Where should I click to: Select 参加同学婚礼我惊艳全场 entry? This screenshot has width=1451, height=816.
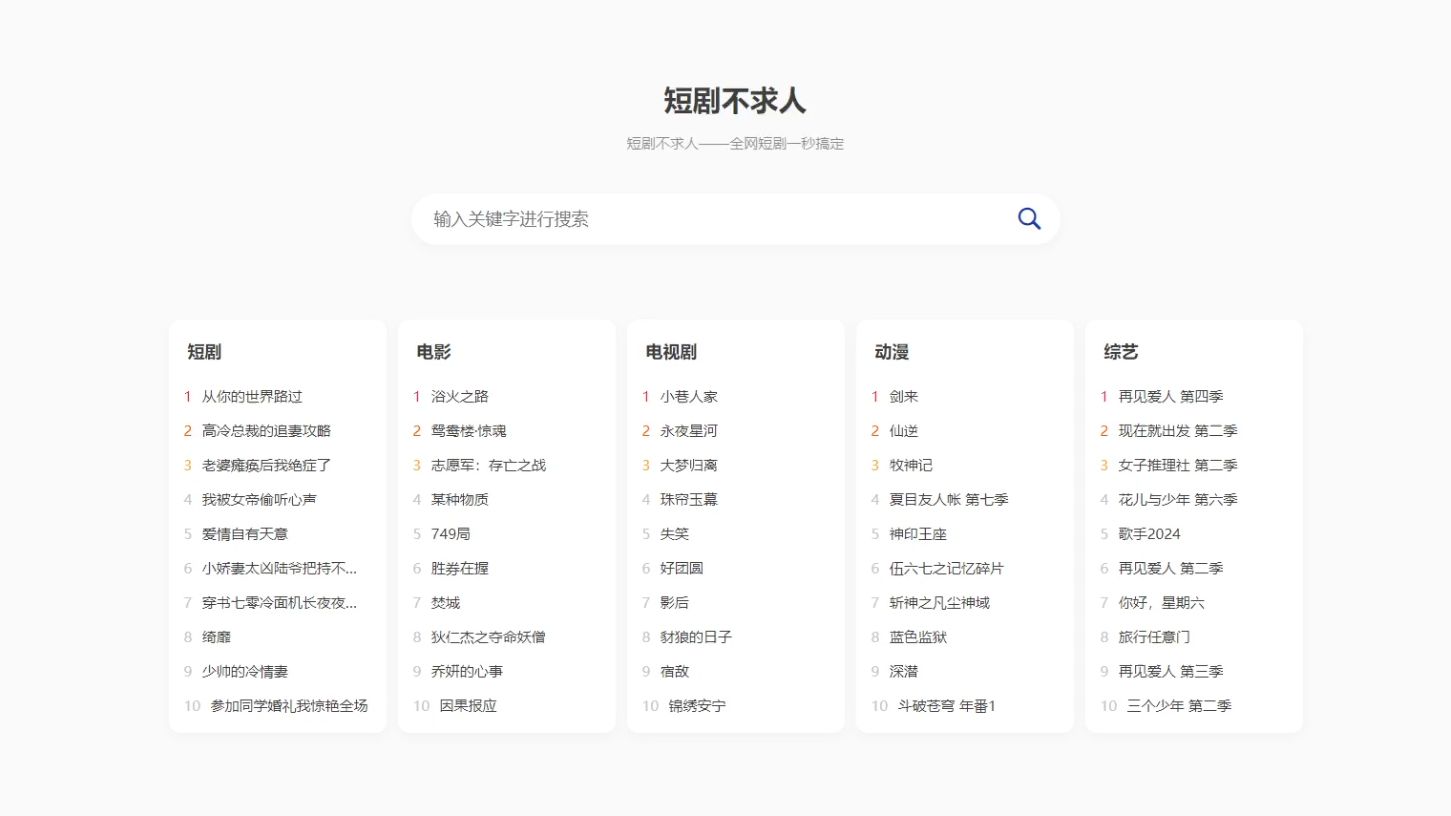click(x=289, y=706)
